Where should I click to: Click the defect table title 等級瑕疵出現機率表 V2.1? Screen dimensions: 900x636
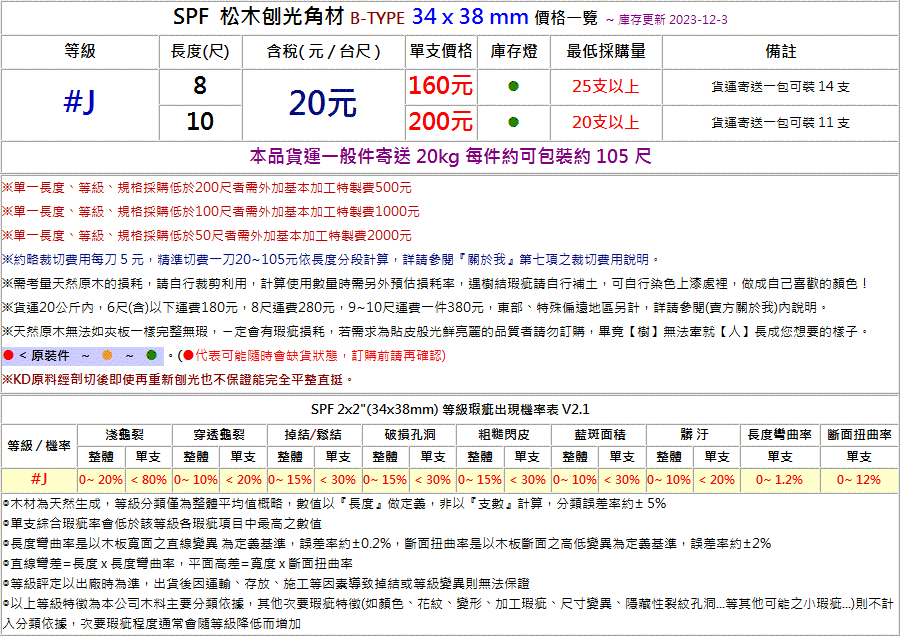point(515,409)
